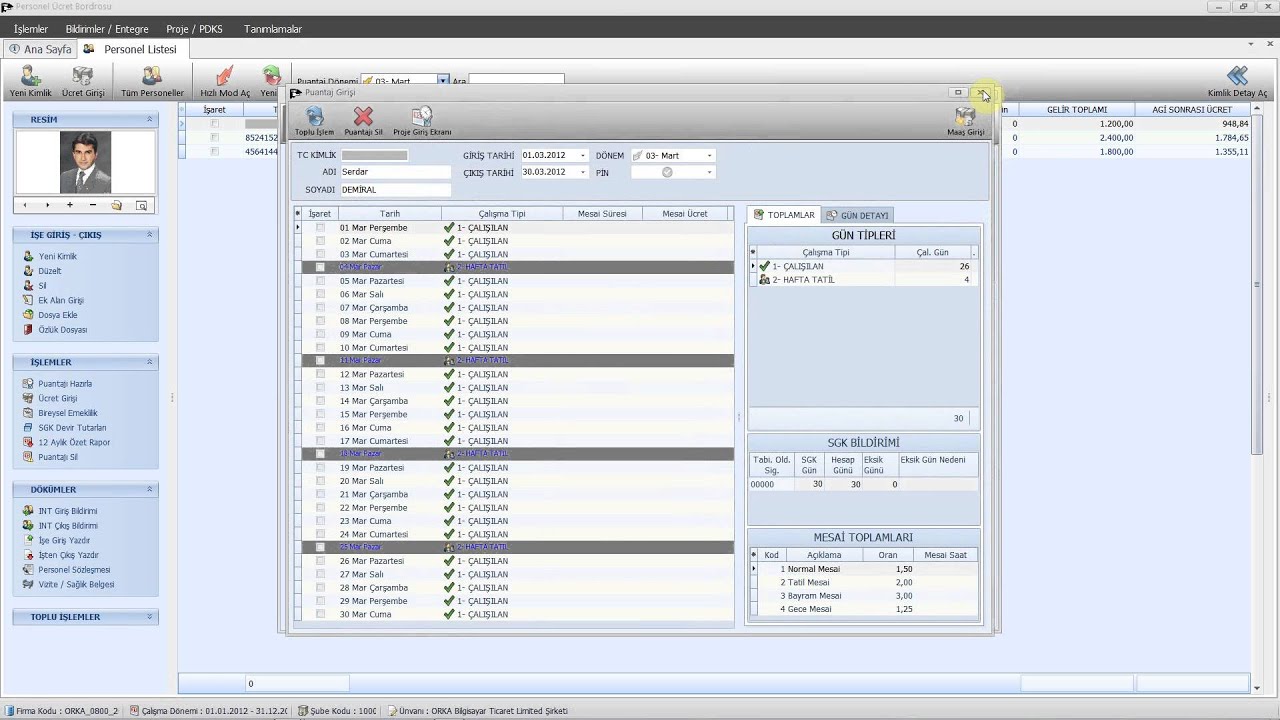The width and height of the screenshot is (1280, 720).
Task: Click Dosya Ekle
Action: click(57, 315)
